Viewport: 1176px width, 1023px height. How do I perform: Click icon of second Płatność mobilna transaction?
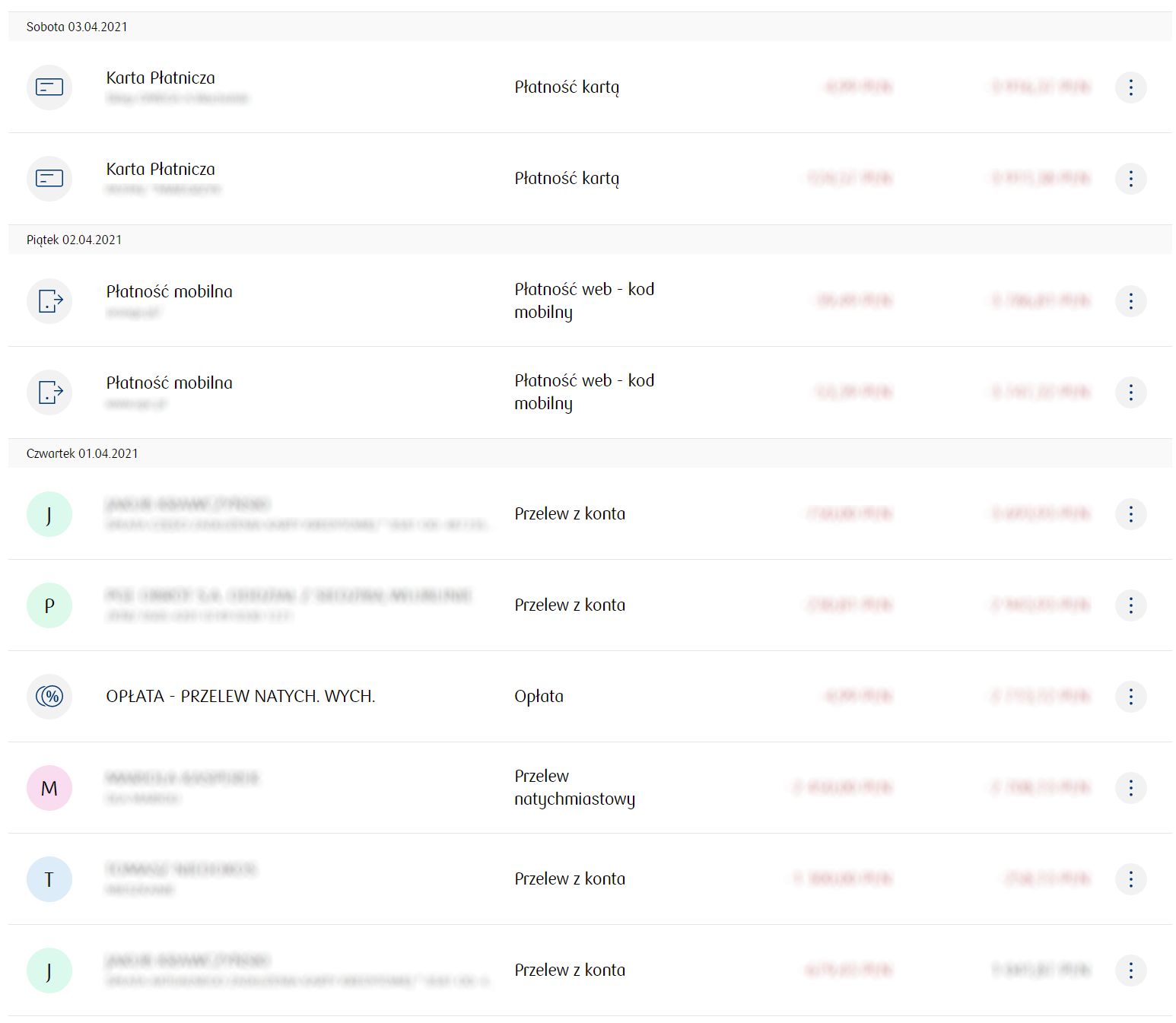(49, 392)
